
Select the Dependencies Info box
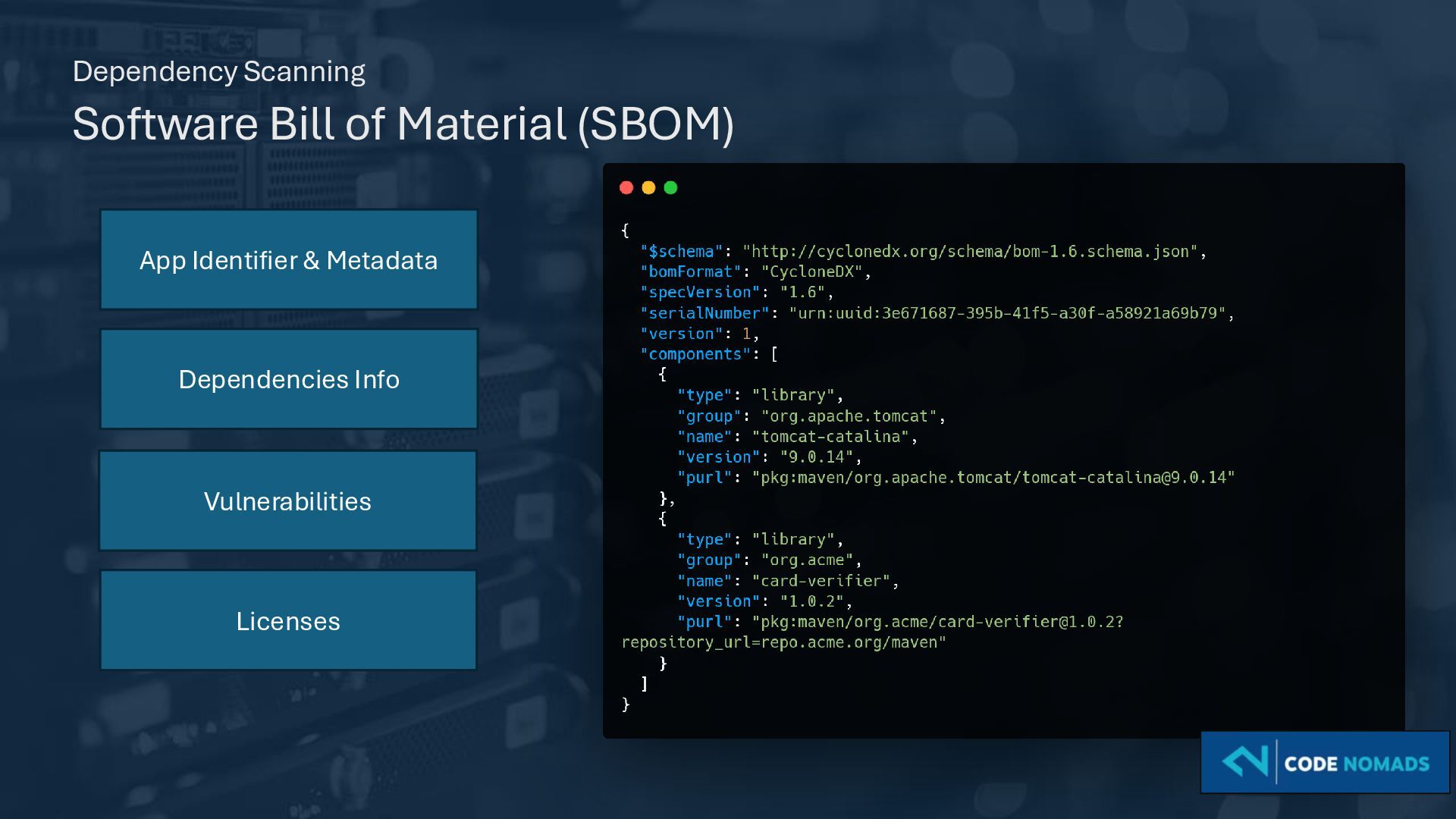[x=288, y=379]
